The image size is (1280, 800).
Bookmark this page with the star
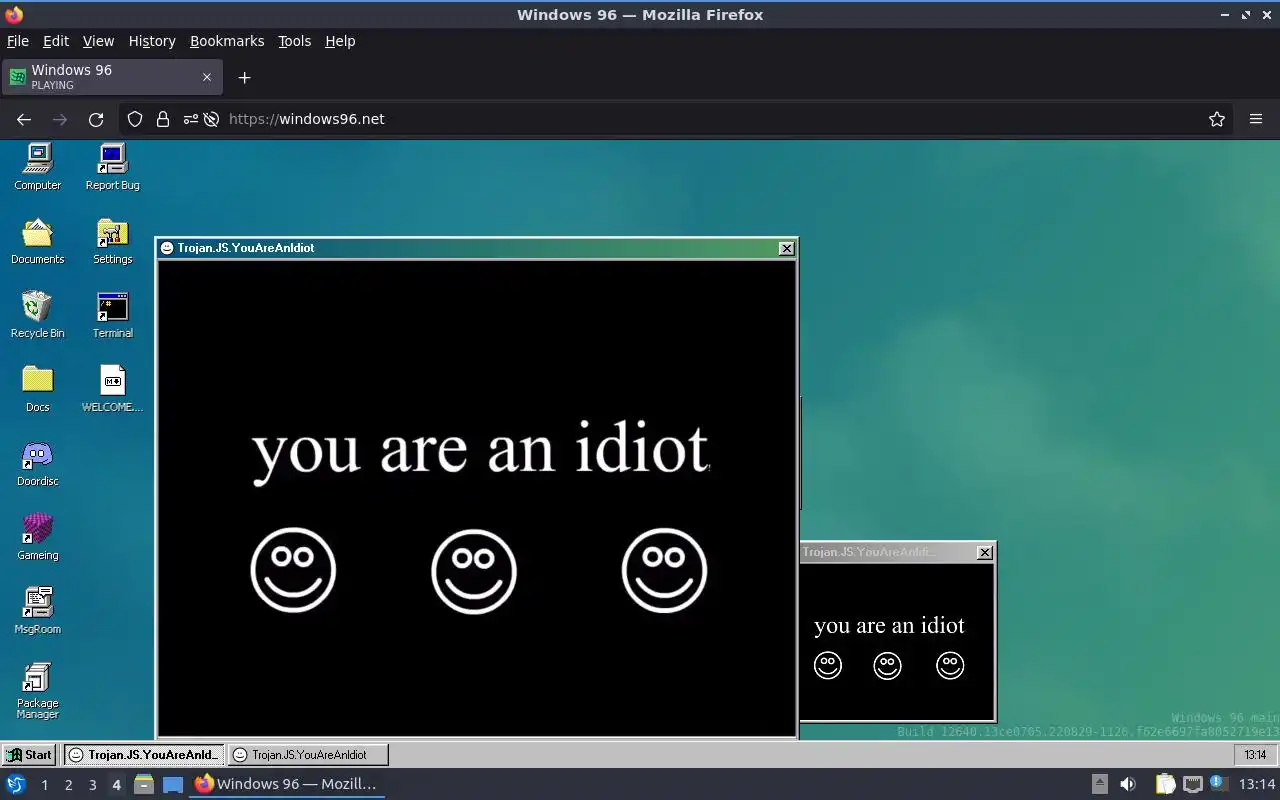pos(1217,119)
